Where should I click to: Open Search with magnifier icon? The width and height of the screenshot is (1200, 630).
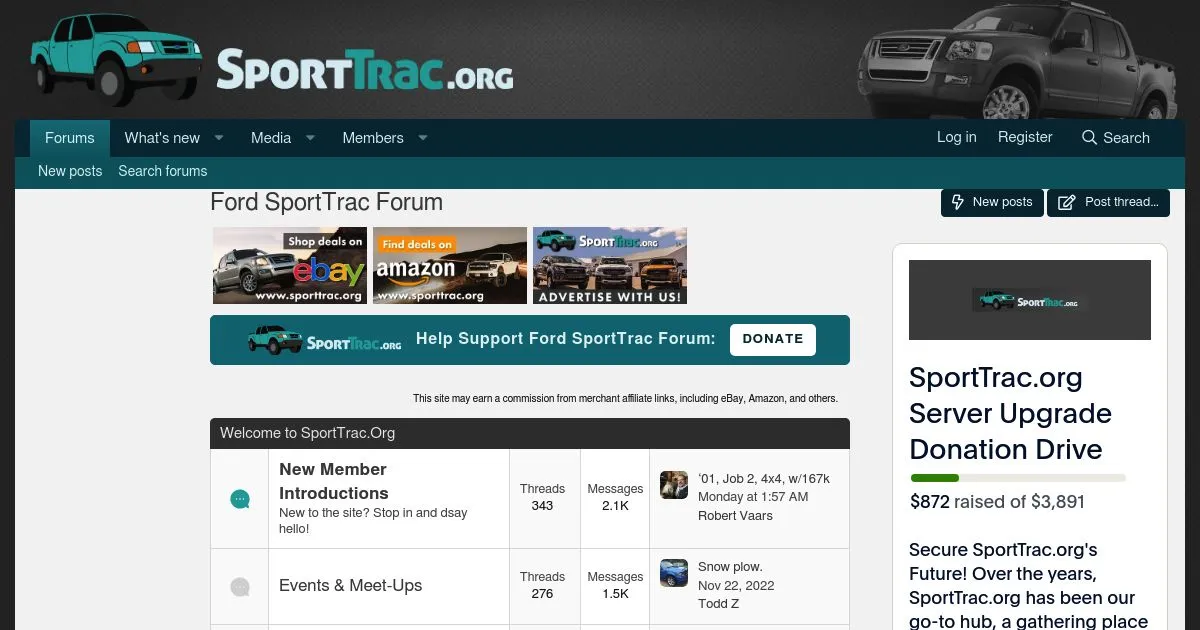coord(1116,138)
